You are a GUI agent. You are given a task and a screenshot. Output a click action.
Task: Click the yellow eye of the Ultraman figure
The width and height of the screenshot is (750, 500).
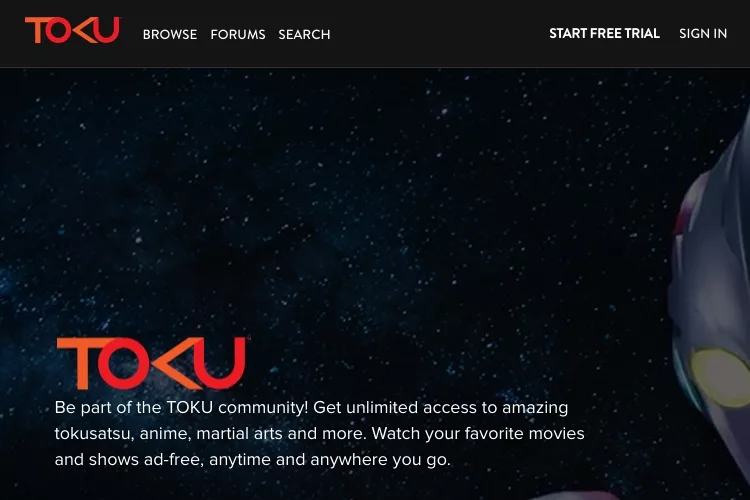pos(721,378)
